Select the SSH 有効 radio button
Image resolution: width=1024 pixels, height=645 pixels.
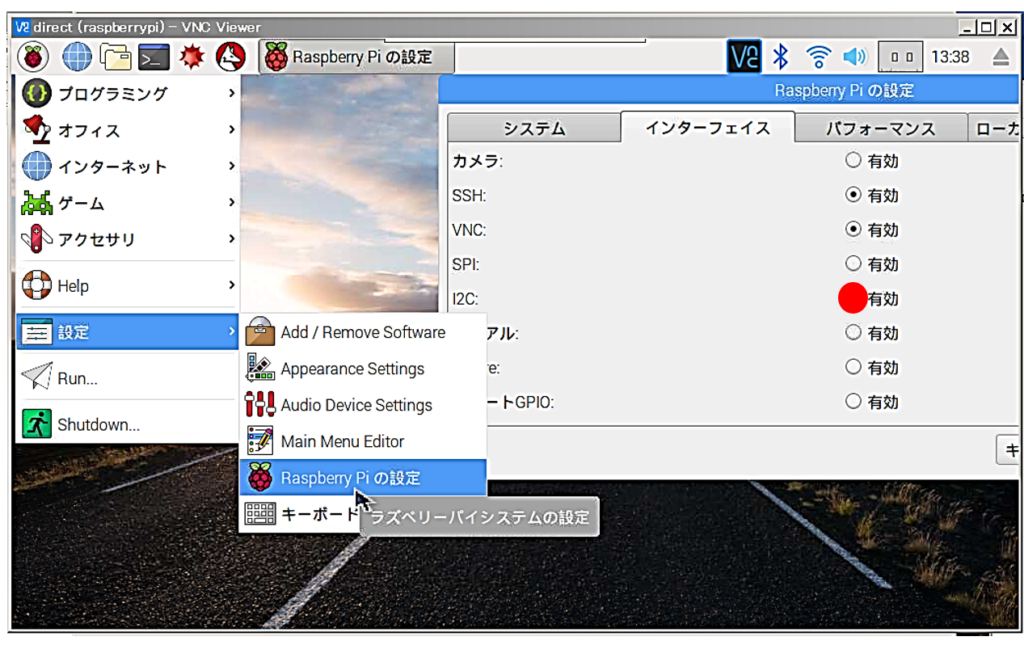(853, 195)
